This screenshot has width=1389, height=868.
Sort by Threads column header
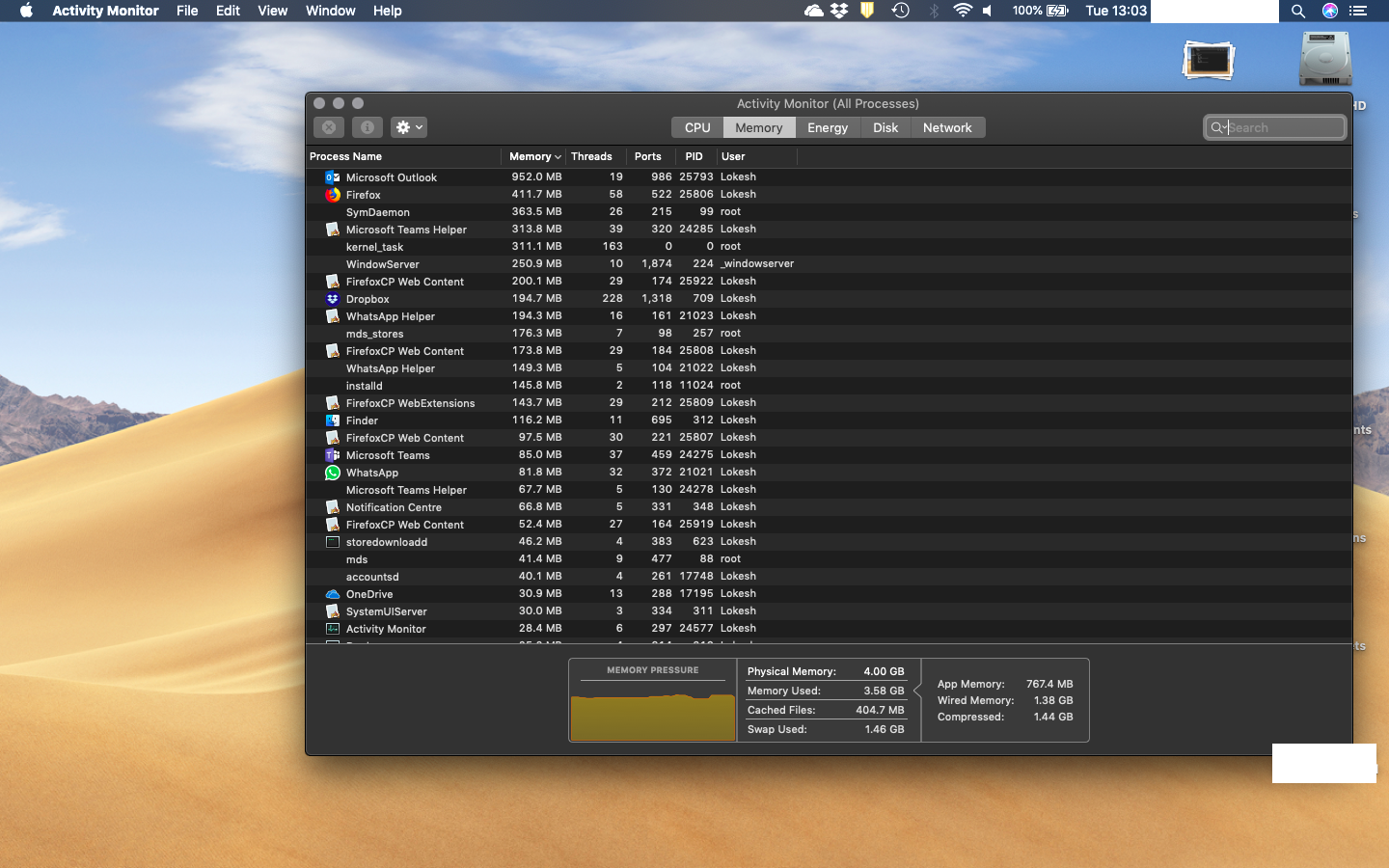tap(595, 156)
